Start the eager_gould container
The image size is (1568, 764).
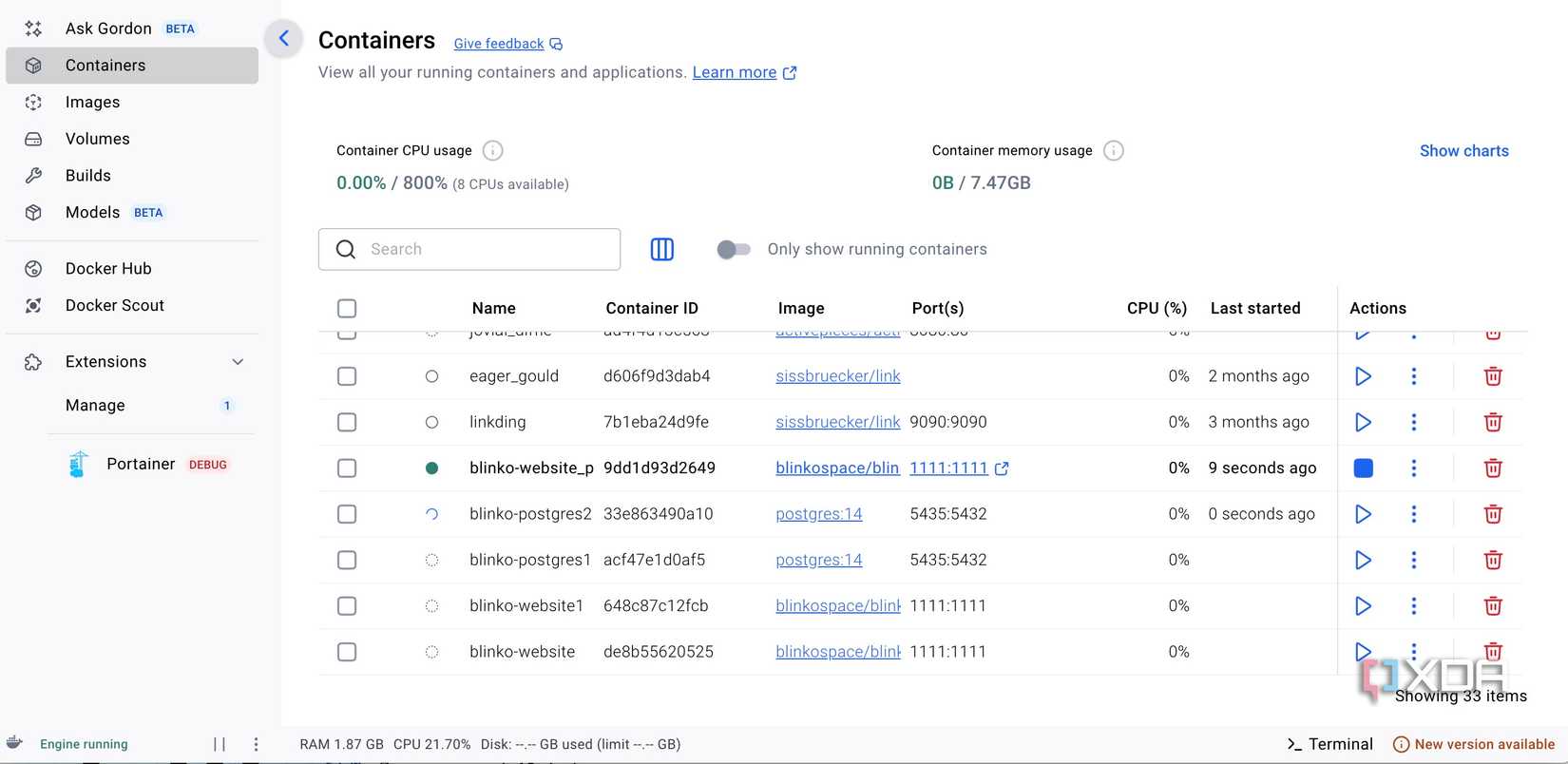[1363, 376]
